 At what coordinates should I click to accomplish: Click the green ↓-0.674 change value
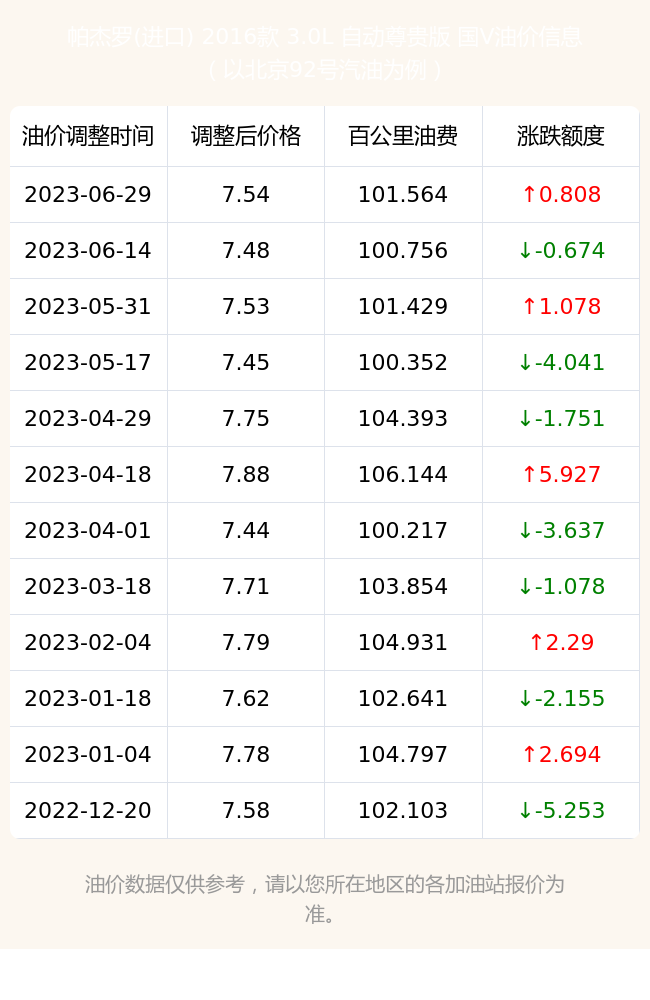coord(561,251)
